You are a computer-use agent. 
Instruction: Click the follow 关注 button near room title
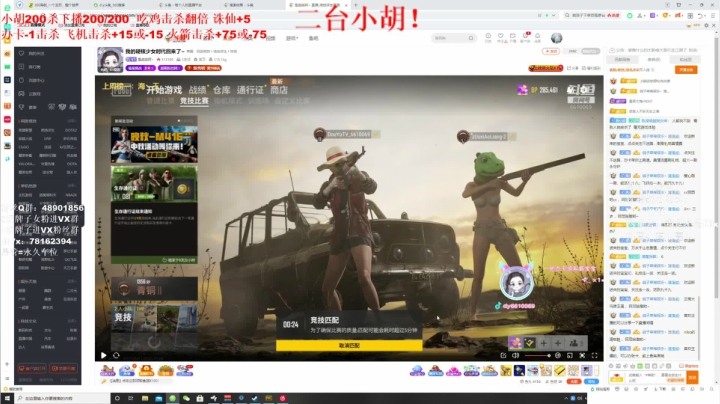tap(550, 51)
